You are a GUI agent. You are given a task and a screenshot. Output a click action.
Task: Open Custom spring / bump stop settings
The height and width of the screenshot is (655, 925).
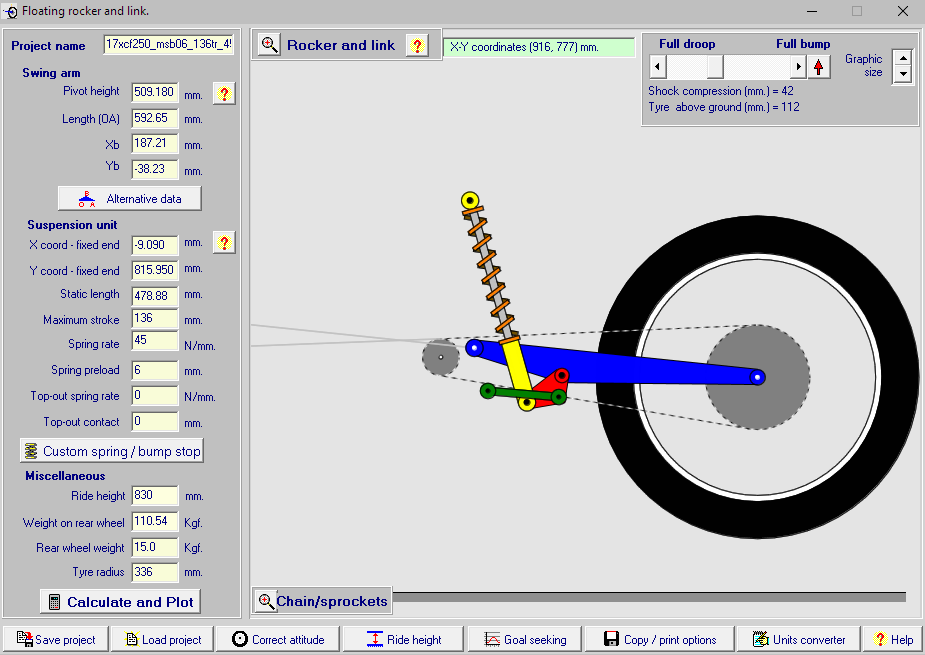112,451
